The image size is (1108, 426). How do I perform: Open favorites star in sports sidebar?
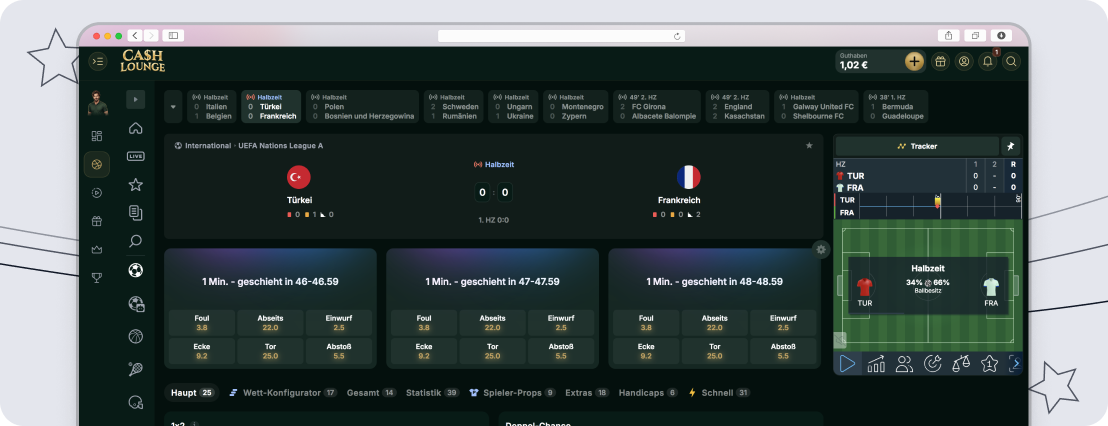coord(136,184)
